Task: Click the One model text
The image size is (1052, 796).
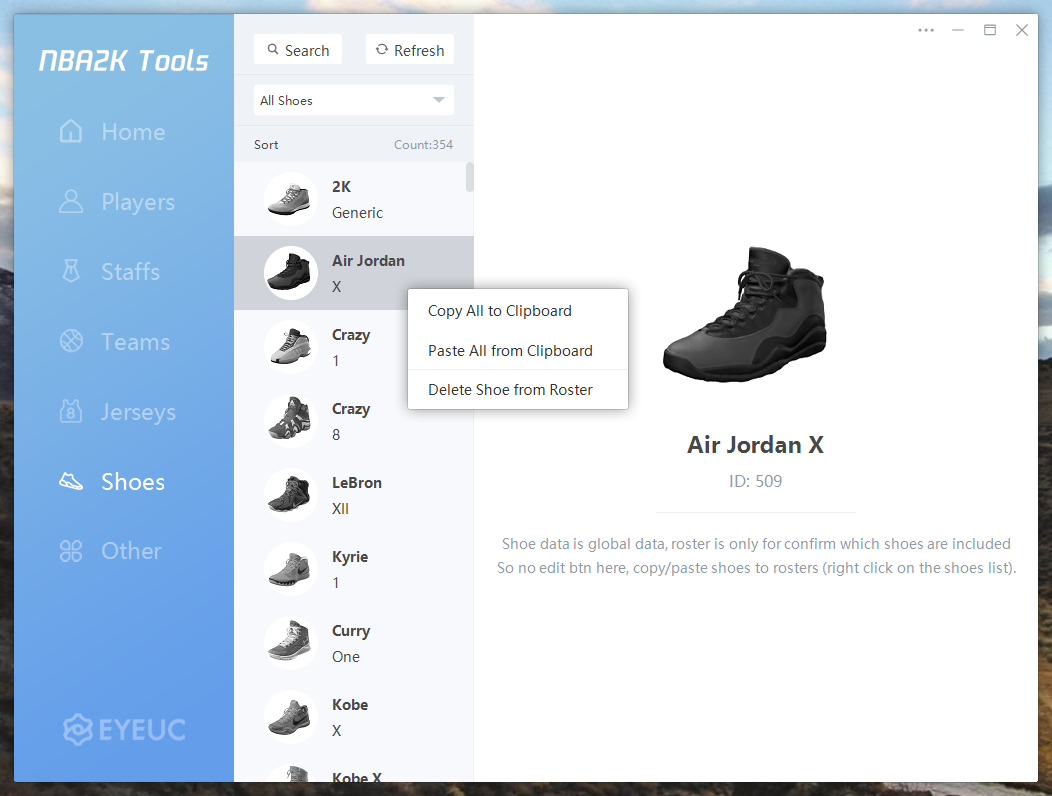Action: pyautogui.click(x=346, y=656)
